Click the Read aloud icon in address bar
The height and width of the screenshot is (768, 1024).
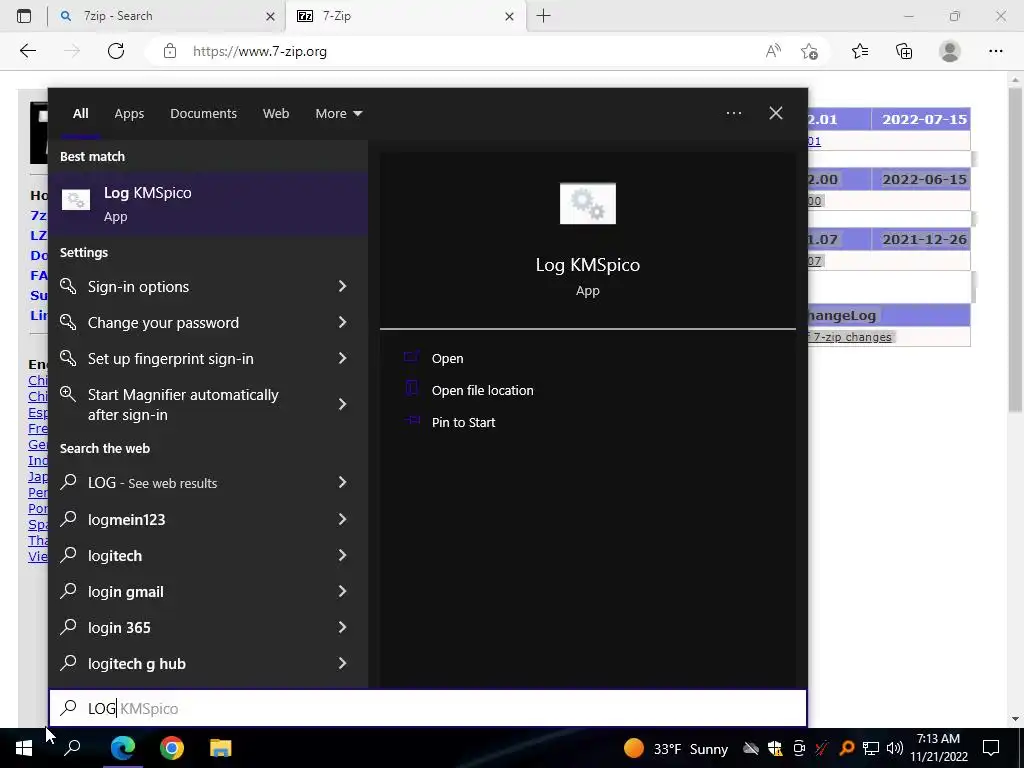coord(773,51)
